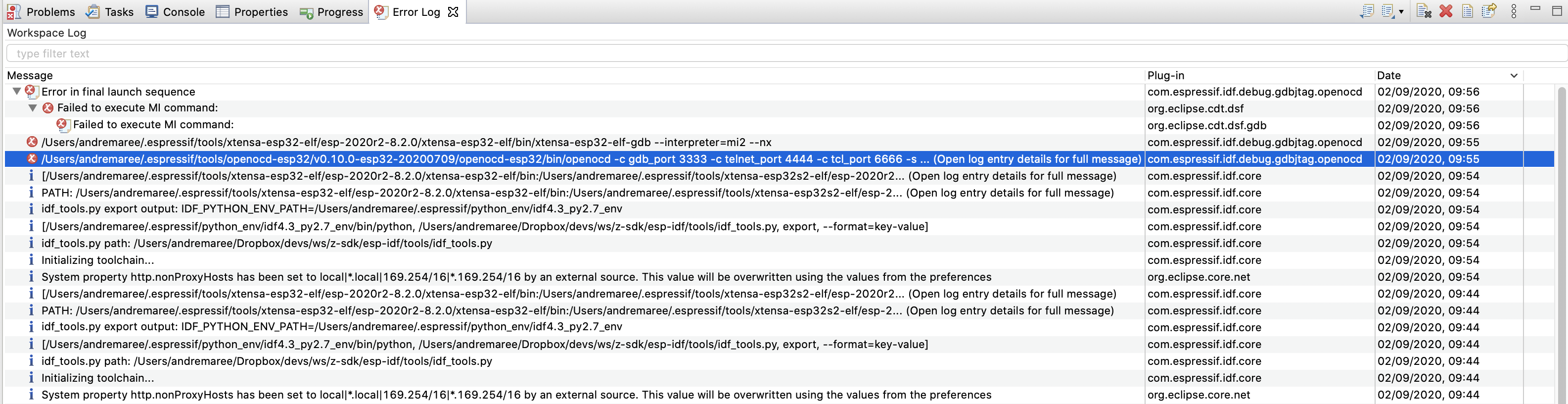Screen dimensions: 1568x404
Task: Clear the log viewer using its icon
Action: 1425,11
